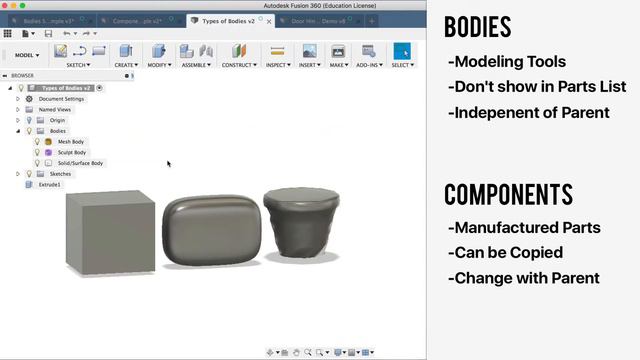
Task: Open the CREATE dropdown menu
Action: [126, 65]
